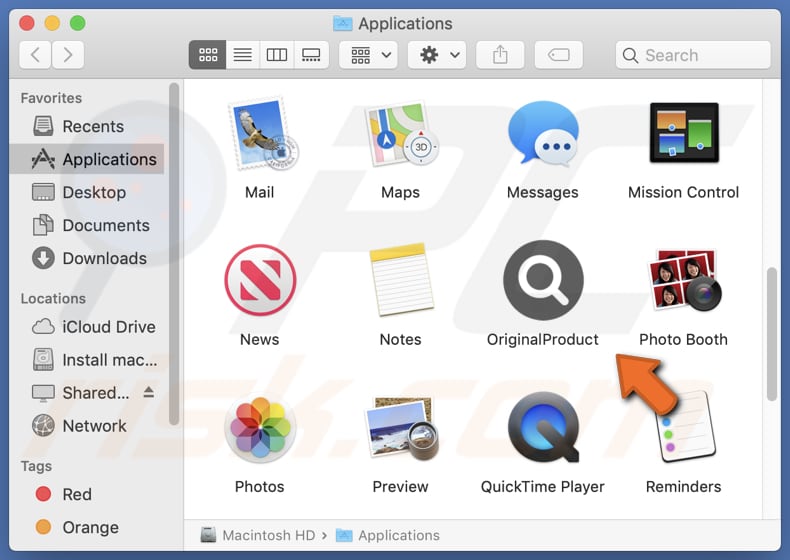
Task: Click the Search field
Action: click(693, 54)
